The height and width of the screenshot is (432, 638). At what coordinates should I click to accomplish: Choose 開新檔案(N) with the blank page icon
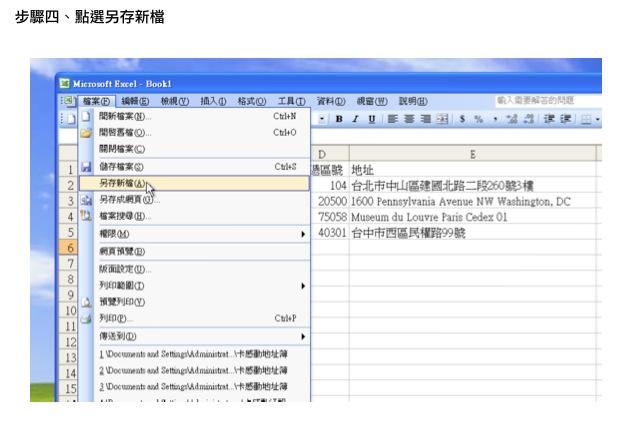tap(194, 116)
